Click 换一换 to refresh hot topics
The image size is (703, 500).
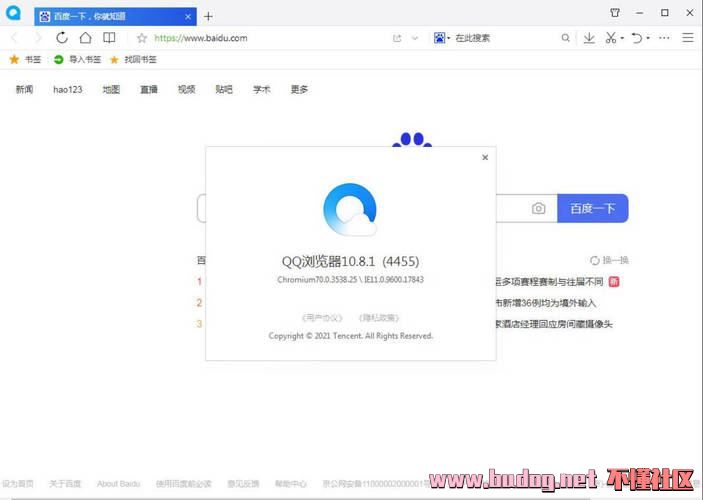pos(609,260)
